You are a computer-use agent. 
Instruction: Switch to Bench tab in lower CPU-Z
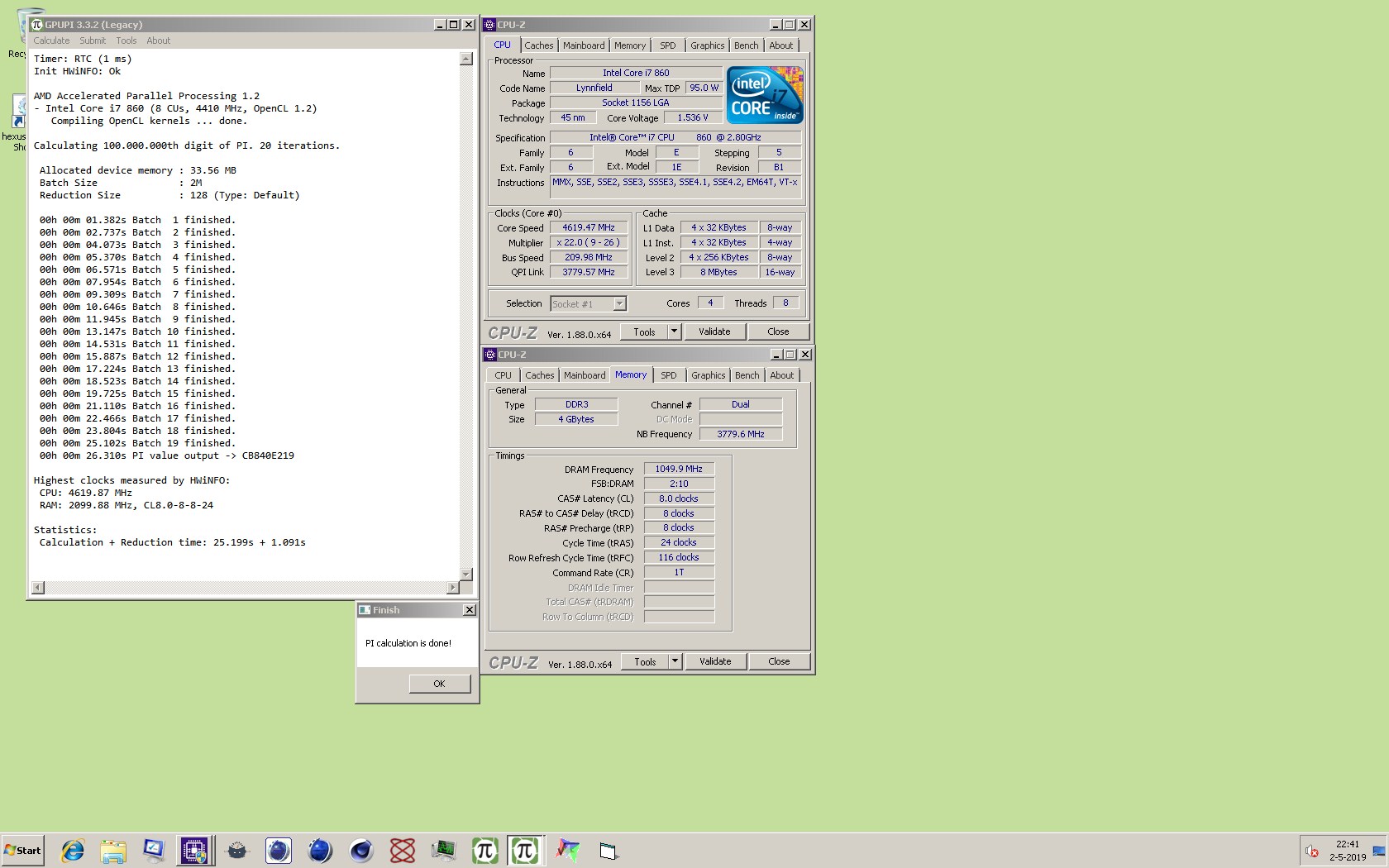[747, 375]
